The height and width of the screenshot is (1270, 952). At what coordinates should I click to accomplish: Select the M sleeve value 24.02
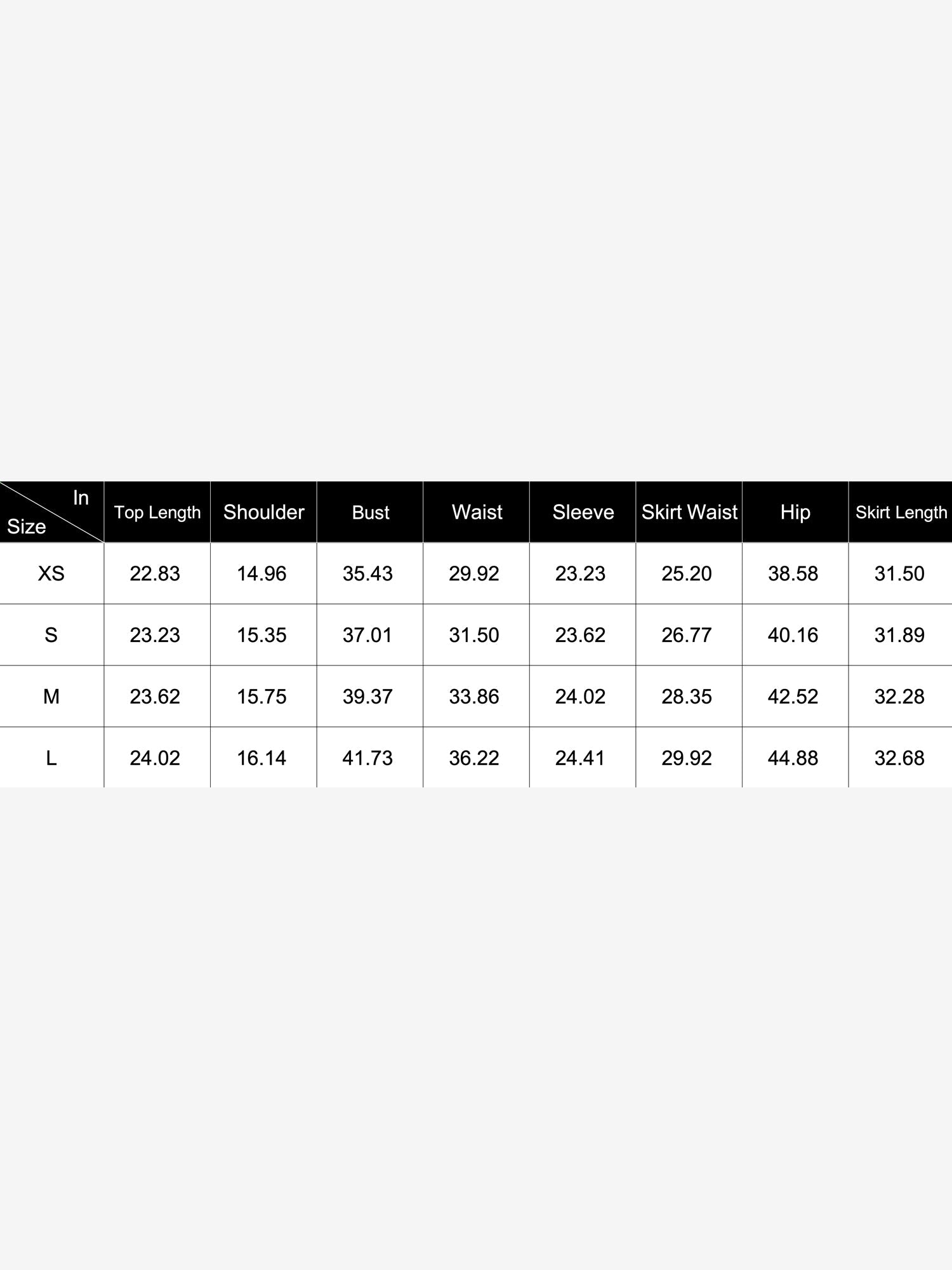coord(581,697)
